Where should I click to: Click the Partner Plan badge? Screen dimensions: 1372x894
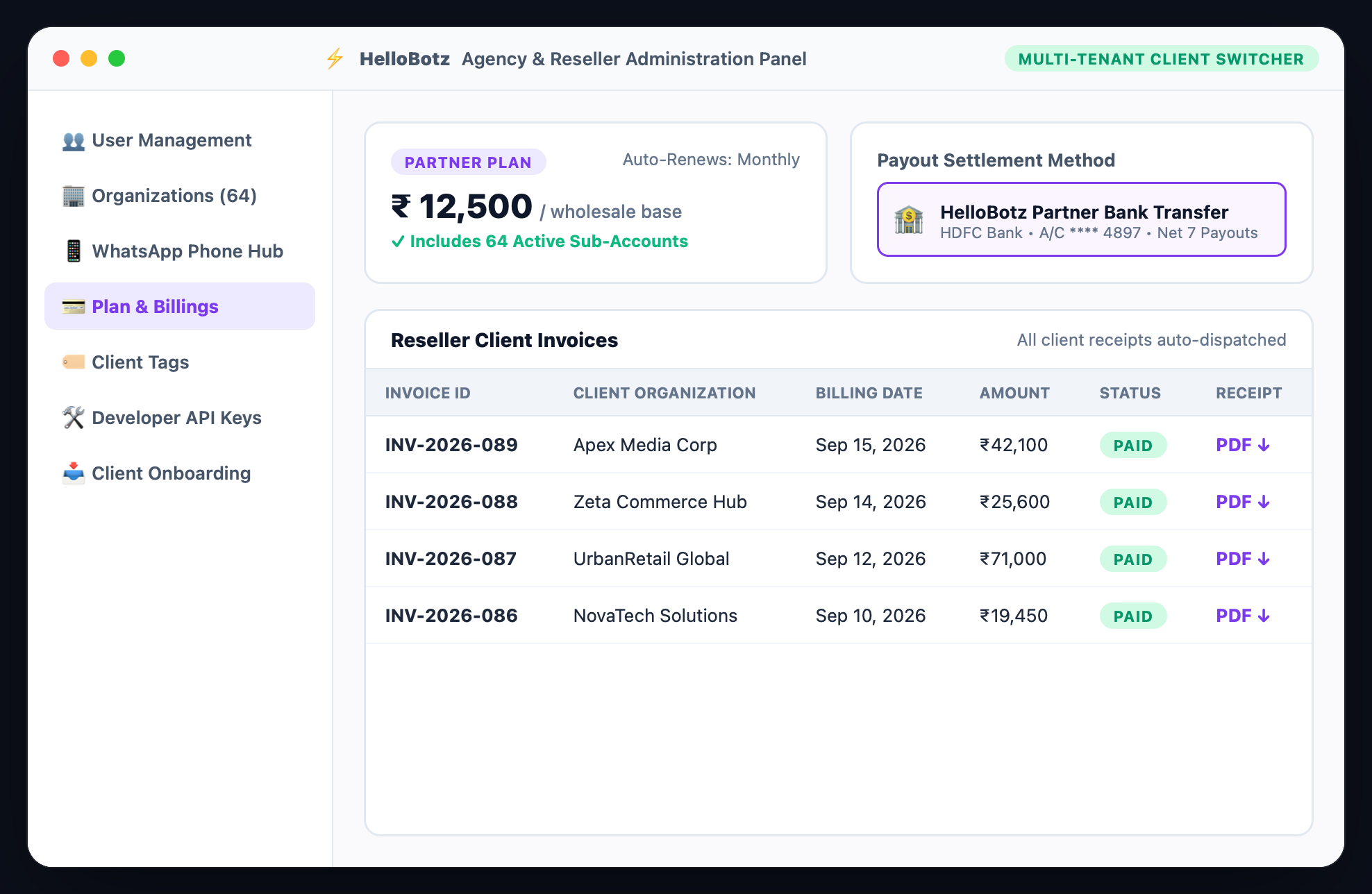point(468,162)
